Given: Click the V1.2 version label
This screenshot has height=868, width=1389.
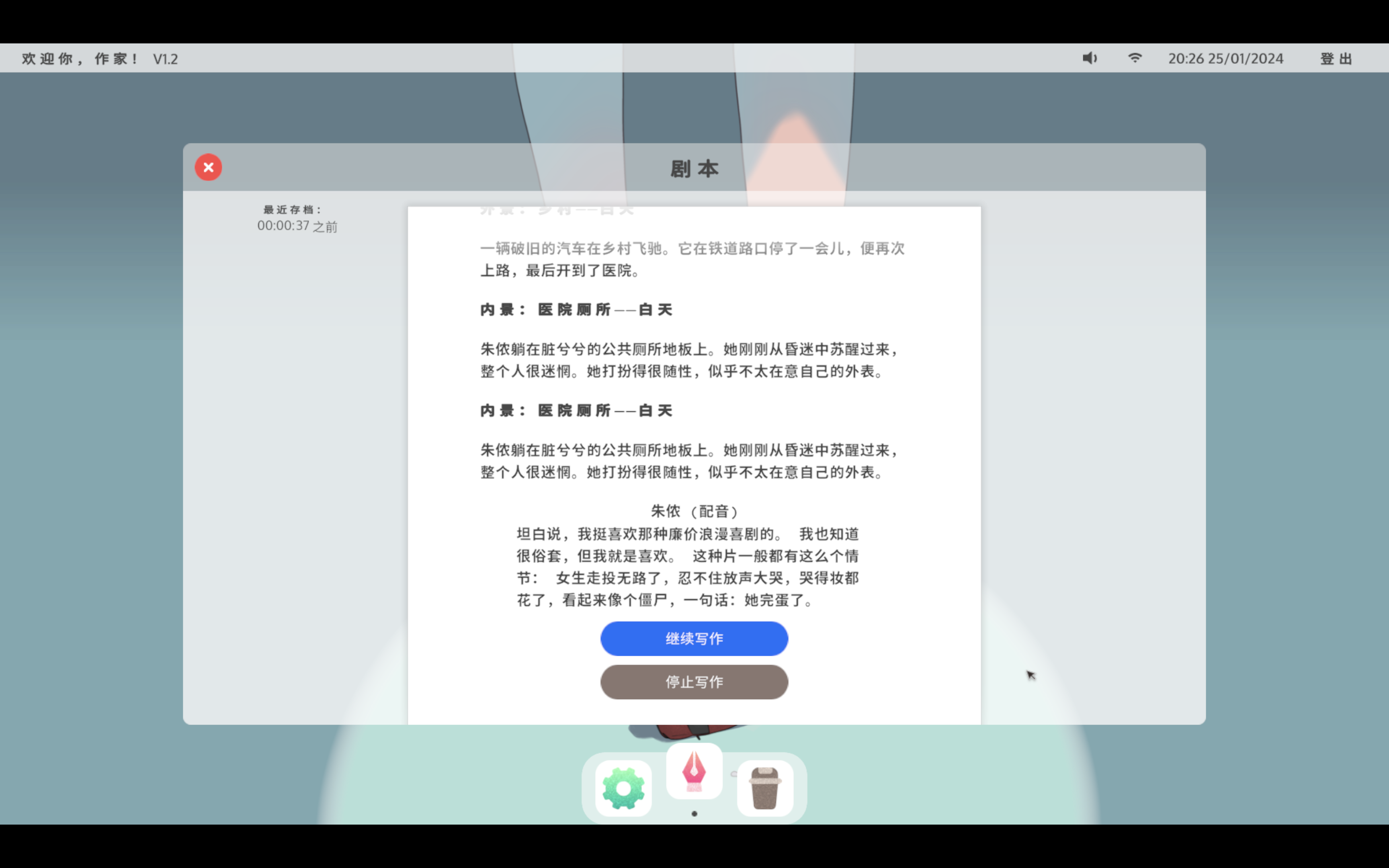Looking at the screenshot, I should (165, 59).
